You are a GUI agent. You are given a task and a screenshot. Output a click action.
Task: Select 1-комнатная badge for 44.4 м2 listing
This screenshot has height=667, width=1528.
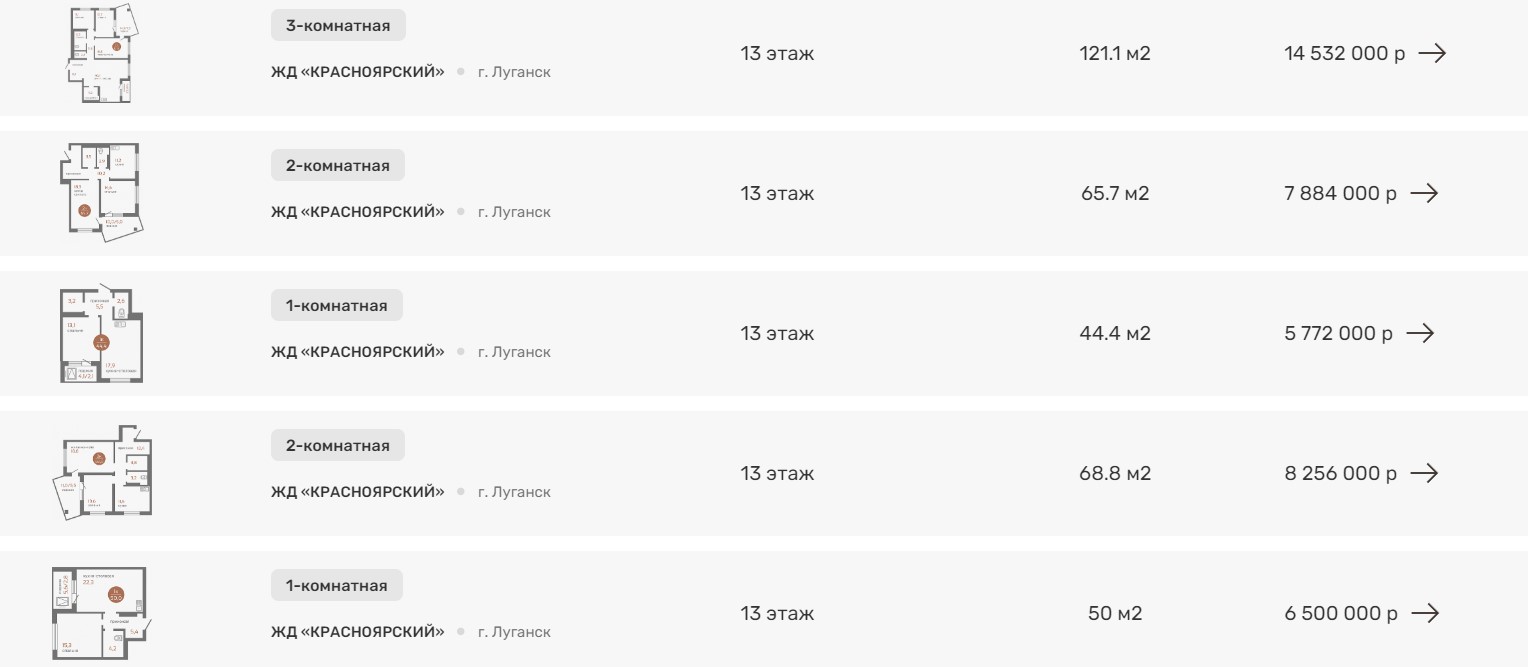pyautogui.click(x=337, y=305)
